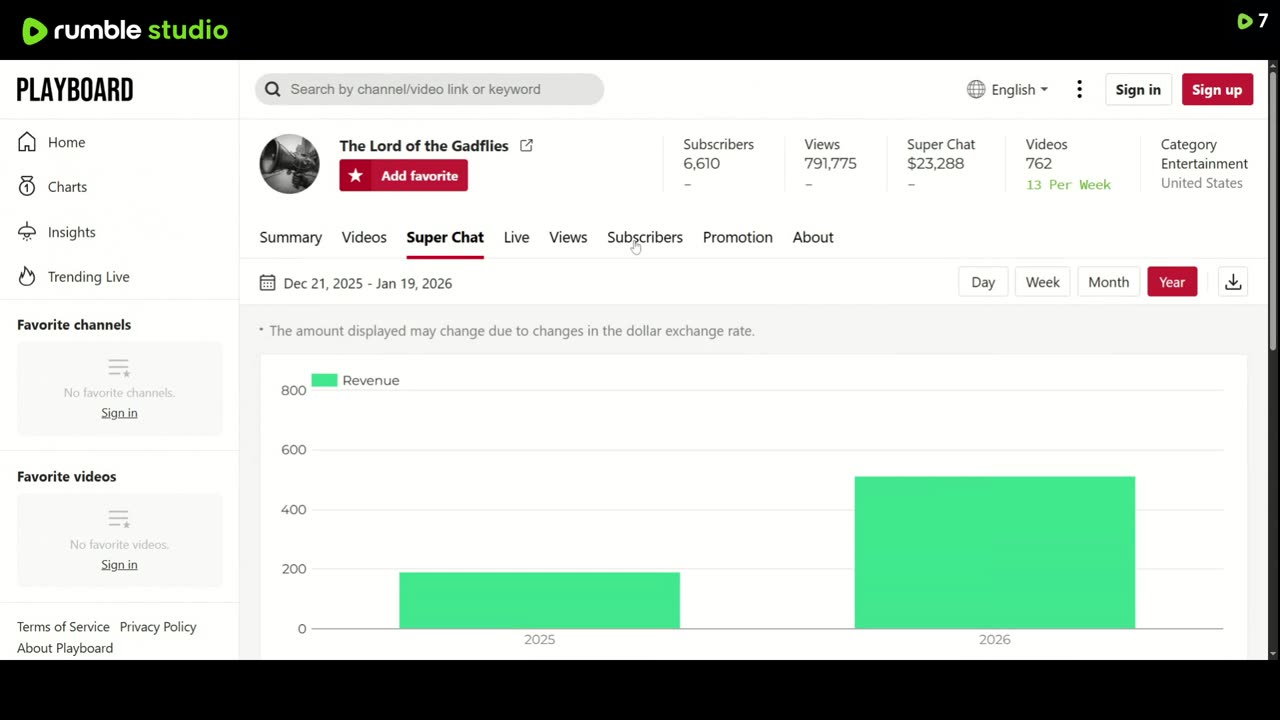The height and width of the screenshot is (720, 1280).
Task: Open Trending Live flame icon
Action: tap(27, 277)
